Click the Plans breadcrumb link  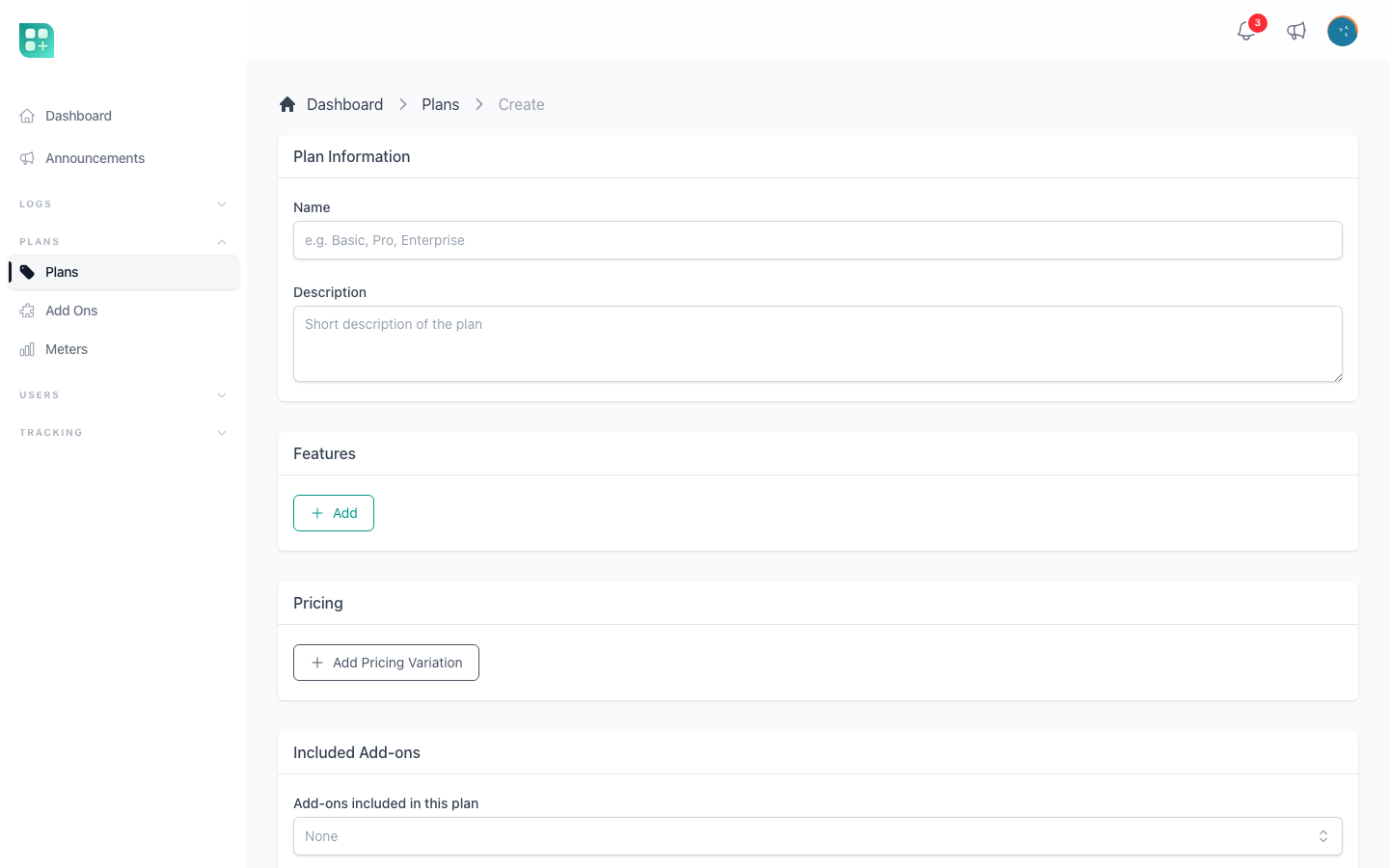(x=440, y=104)
